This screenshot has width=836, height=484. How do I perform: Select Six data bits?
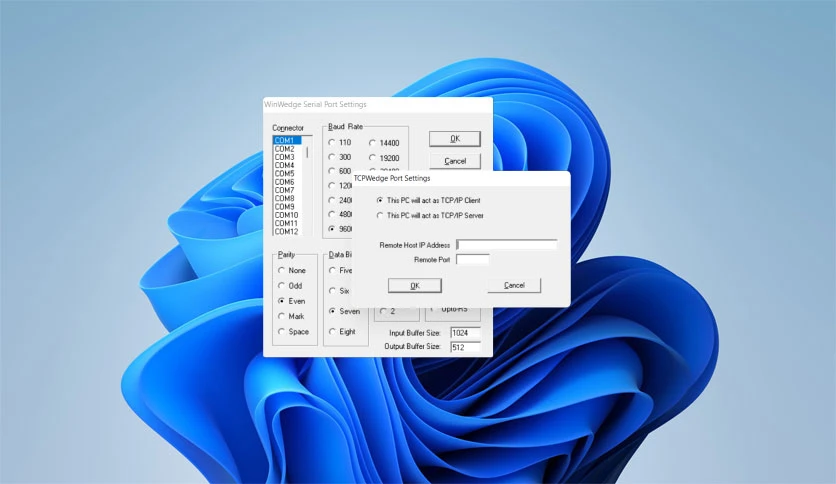click(332, 291)
